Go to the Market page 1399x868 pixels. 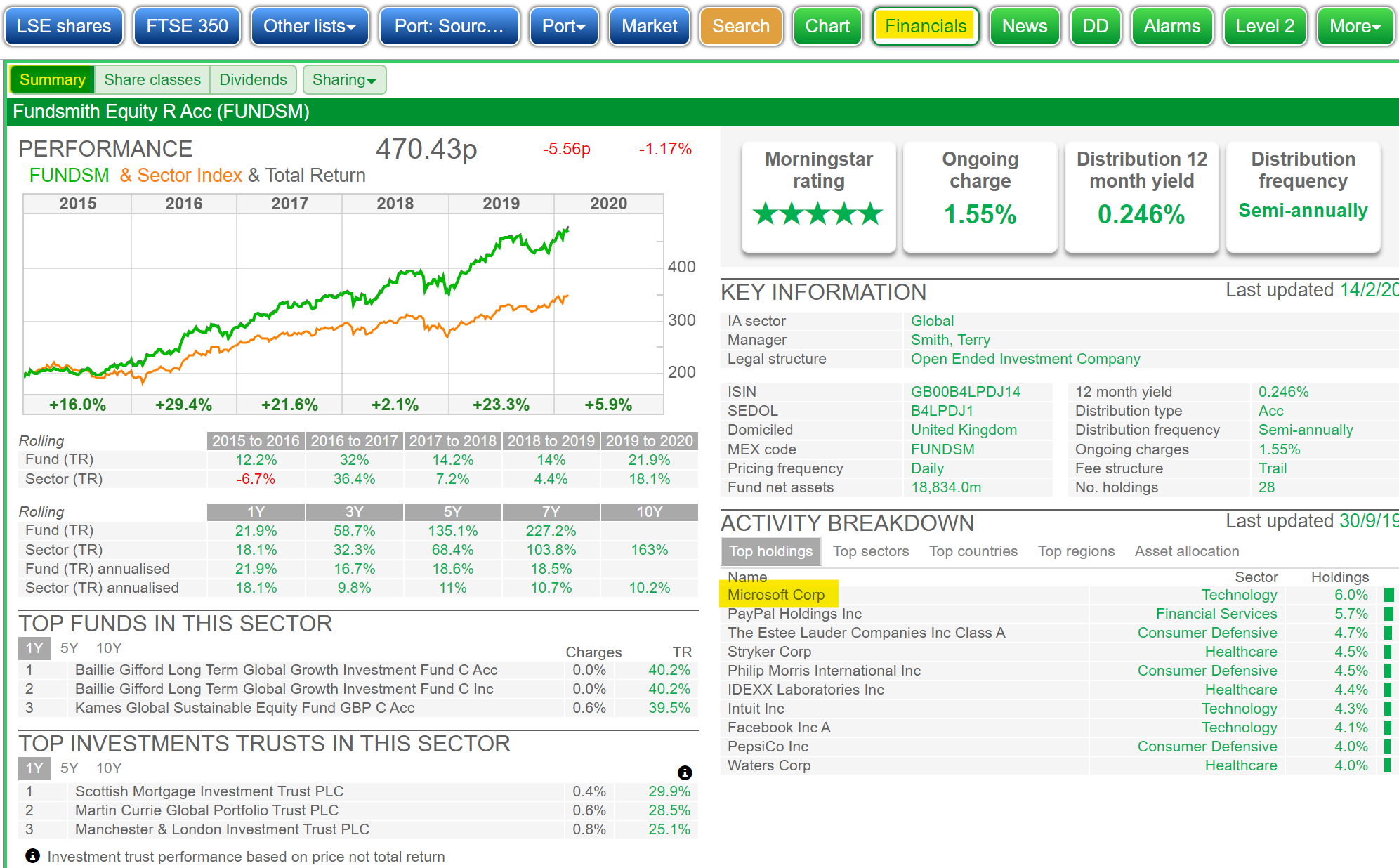[650, 26]
